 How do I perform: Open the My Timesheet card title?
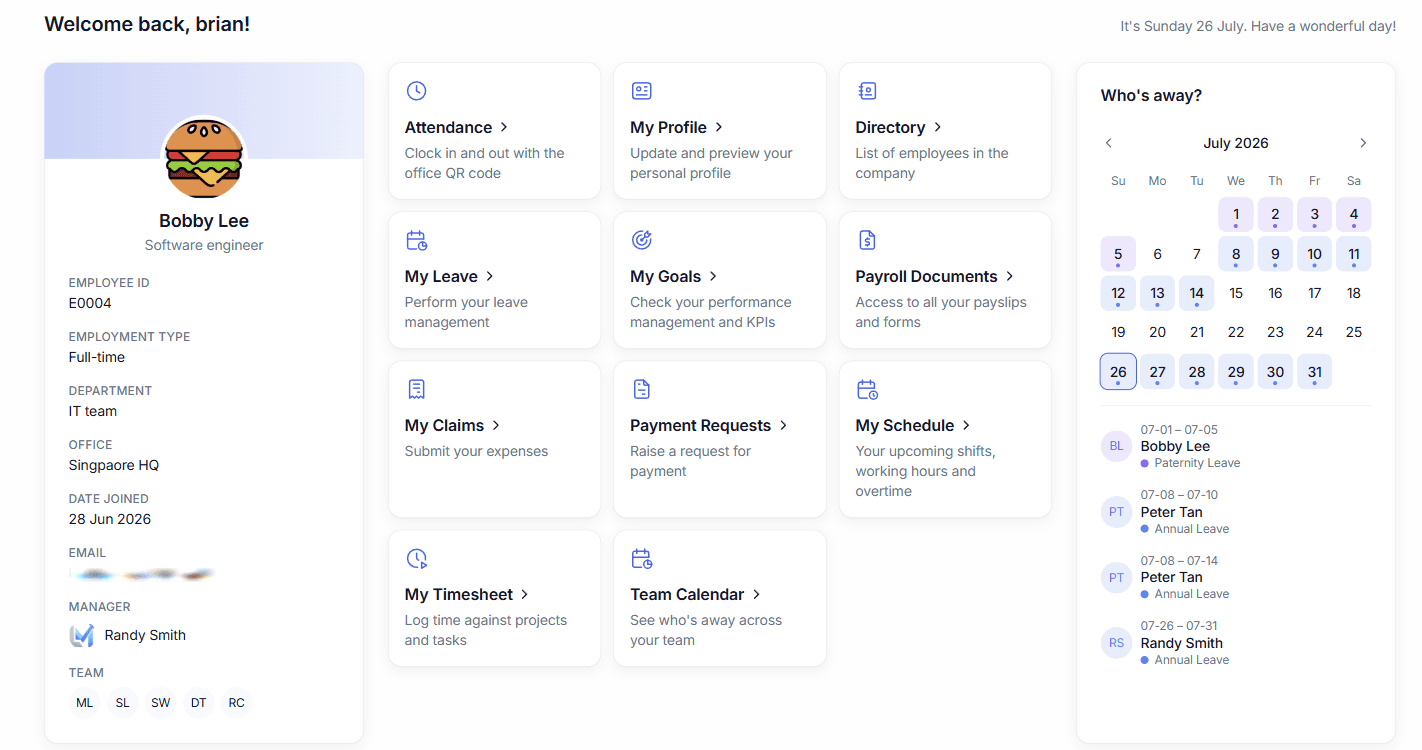pyautogui.click(x=459, y=594)
